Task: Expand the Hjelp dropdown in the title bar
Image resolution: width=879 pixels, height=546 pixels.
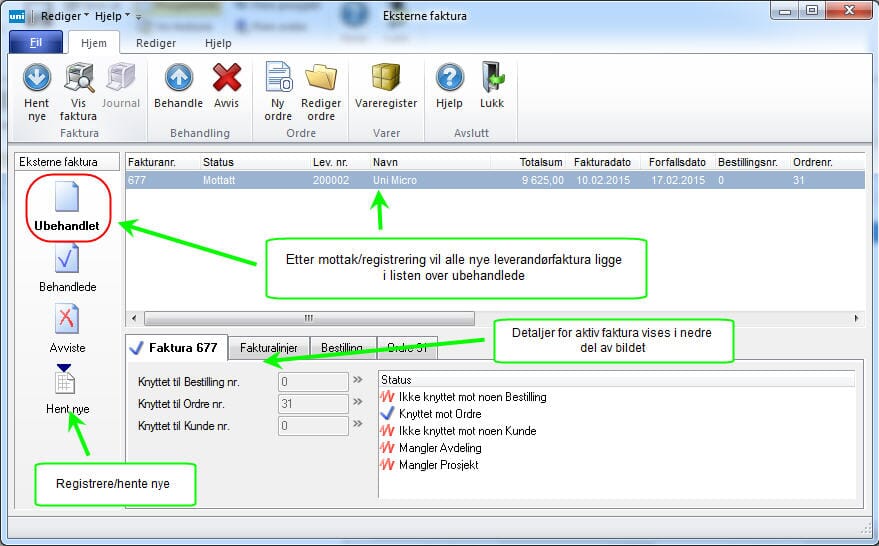Action: click(111, 16)
